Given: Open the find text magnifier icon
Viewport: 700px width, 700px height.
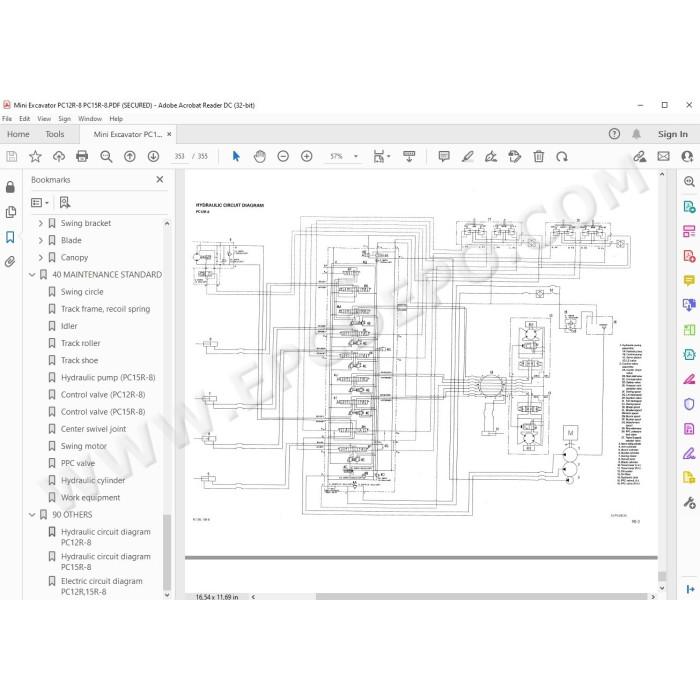Looking at the screenshot, I should 106,156.
